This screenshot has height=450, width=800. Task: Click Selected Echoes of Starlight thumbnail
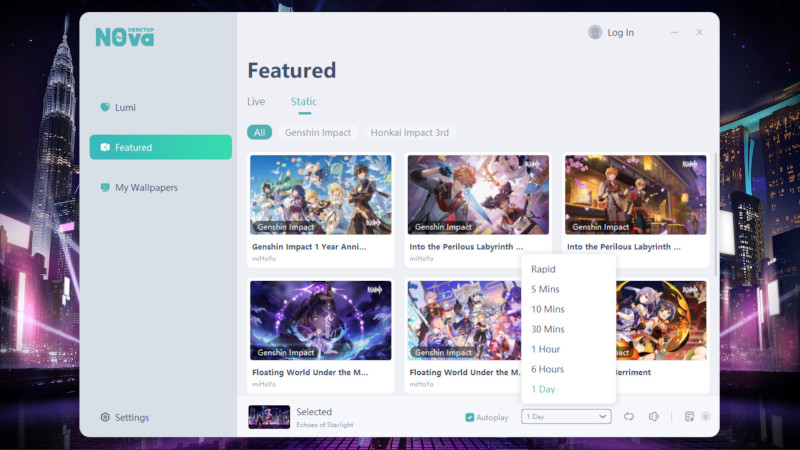[269, 417]
